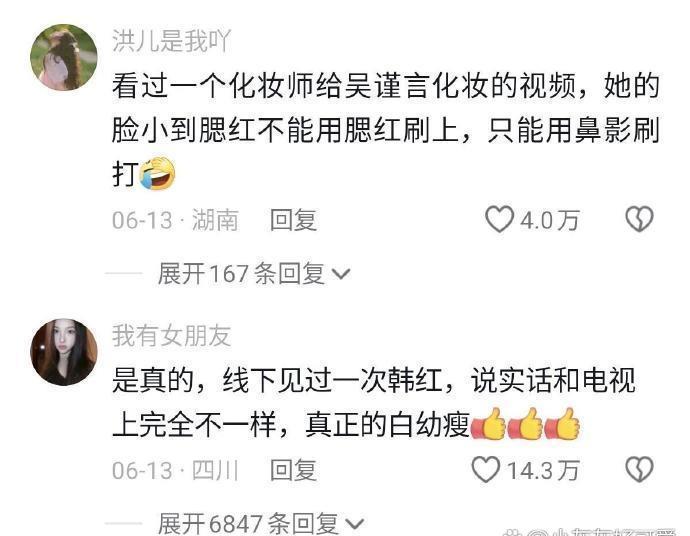The image size is (690, 536).
Task: Dislike the comment by 洪儿是我吖 via broken heart
Action: 639,219
